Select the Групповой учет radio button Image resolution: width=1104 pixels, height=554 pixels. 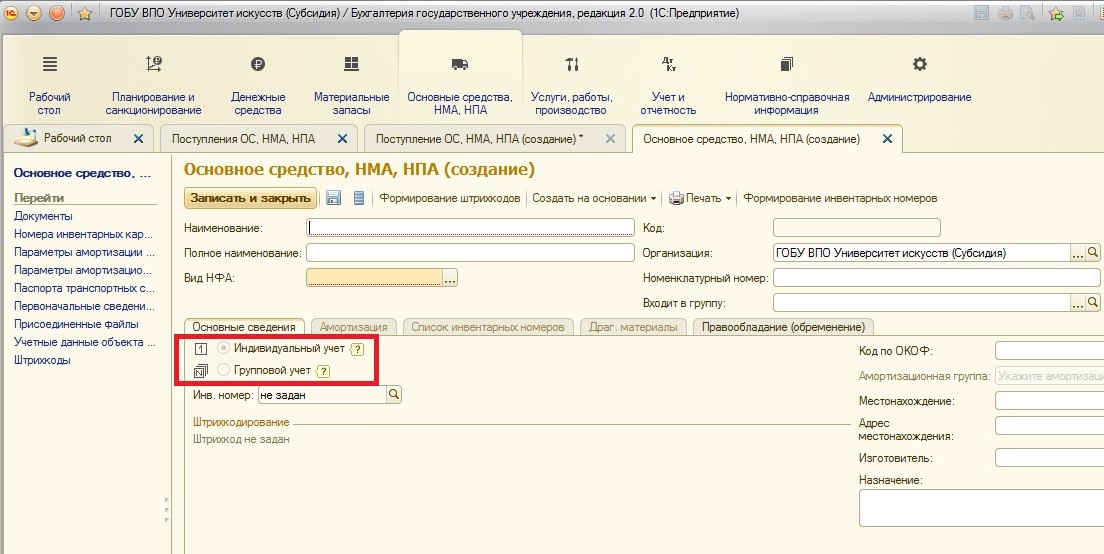coord(224,370)
